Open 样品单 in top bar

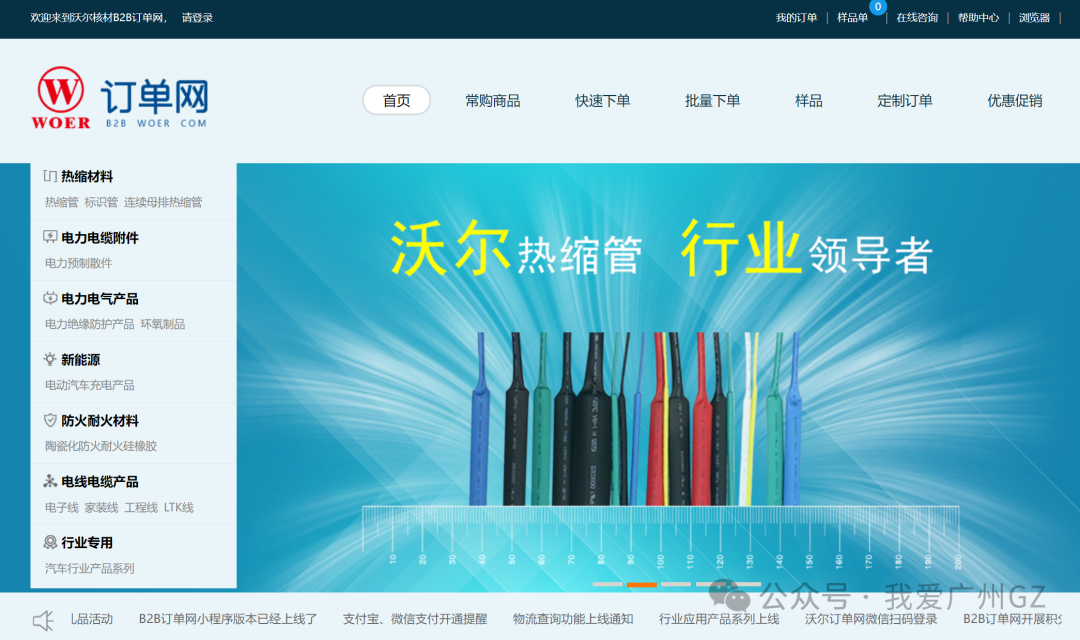(852, 18)
